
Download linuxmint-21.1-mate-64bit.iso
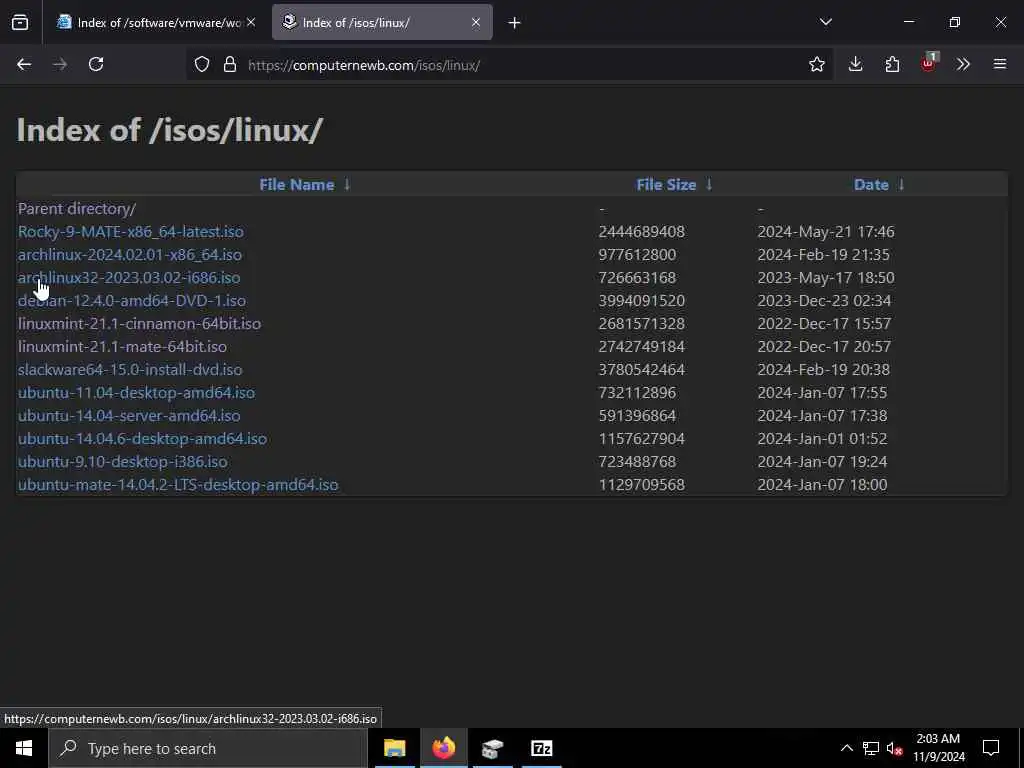[x=122, y=347]
